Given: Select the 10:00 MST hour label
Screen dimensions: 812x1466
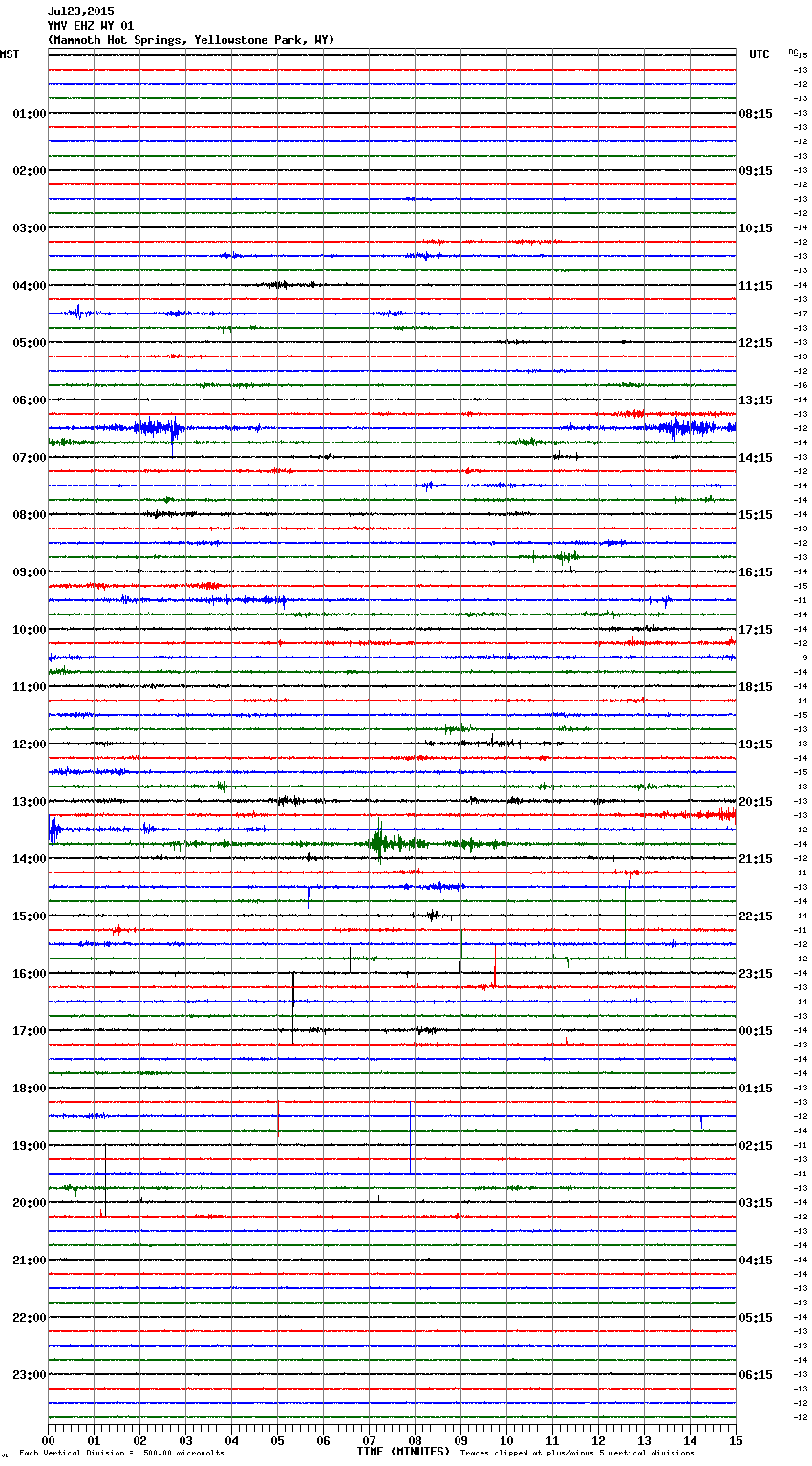Looking at the screenshot, I should tap(30, 630).
